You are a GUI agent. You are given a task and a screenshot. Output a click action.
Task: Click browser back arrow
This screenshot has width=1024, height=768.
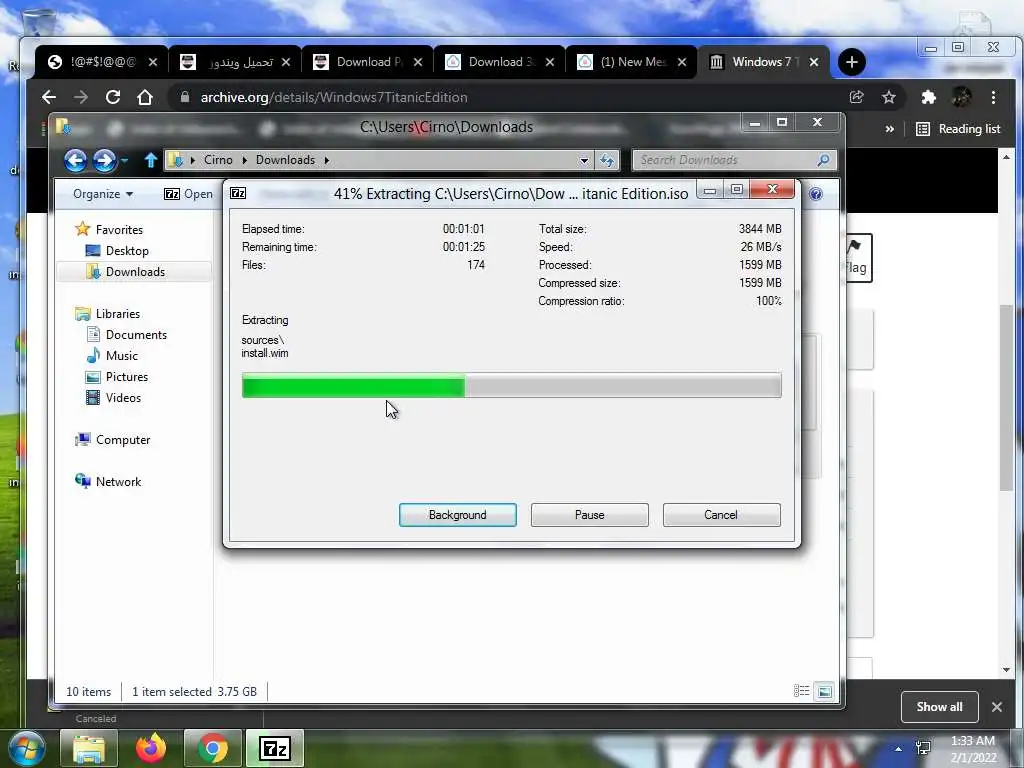tap(49, 97)
